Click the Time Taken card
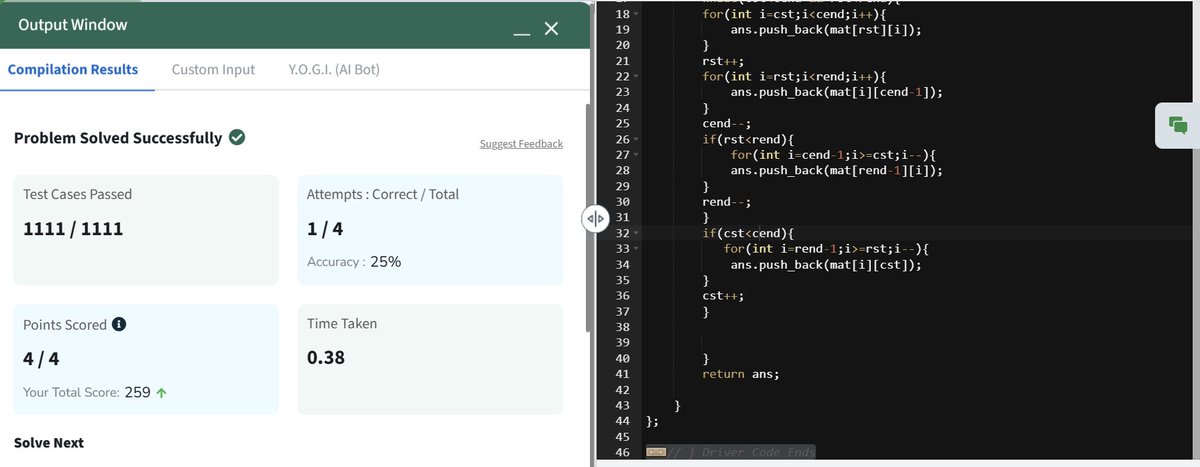Screen dimensions: 1200x467 pos(430,359)
